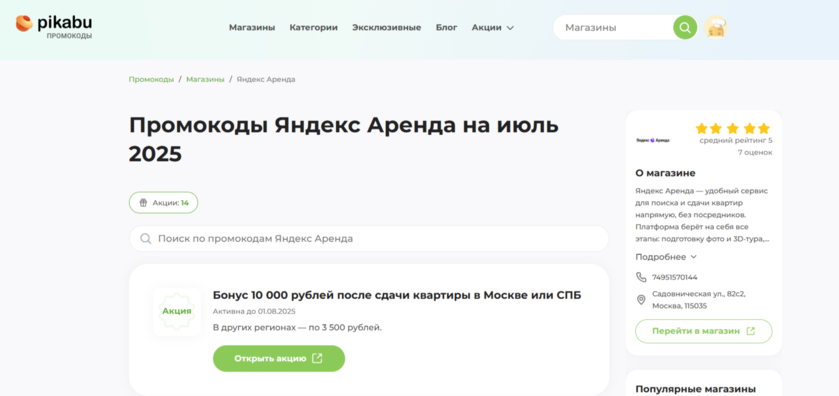Click magnifier icon in promo code search
The height and width of the screenshot is (396, 839).
(146, 238)
